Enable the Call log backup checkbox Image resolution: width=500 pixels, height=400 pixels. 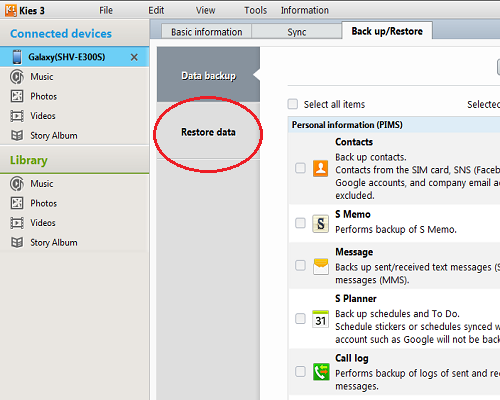pyautogui.click(x=300, y=371)
